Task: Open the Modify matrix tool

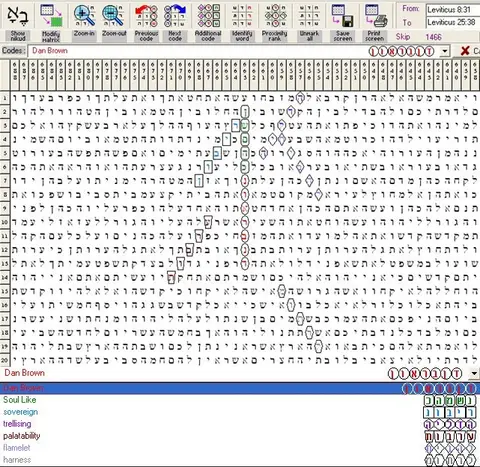Action: pyautogui.click(x=51, y=15)
